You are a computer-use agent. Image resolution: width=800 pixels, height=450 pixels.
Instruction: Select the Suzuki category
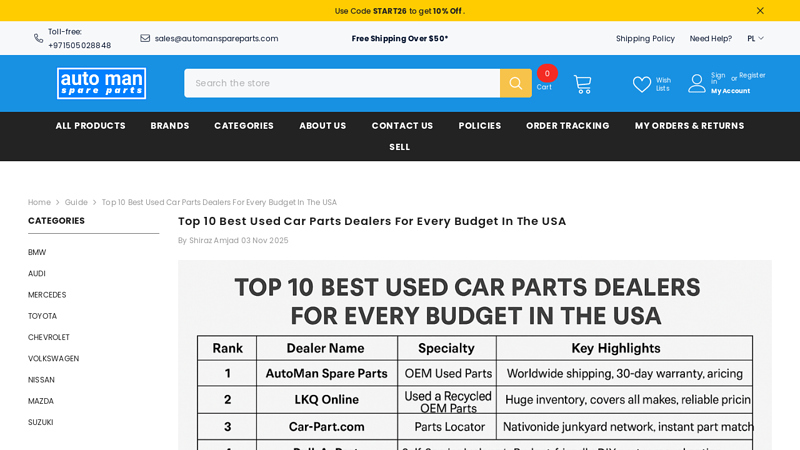pyautogui.click(x=40, y=422)
